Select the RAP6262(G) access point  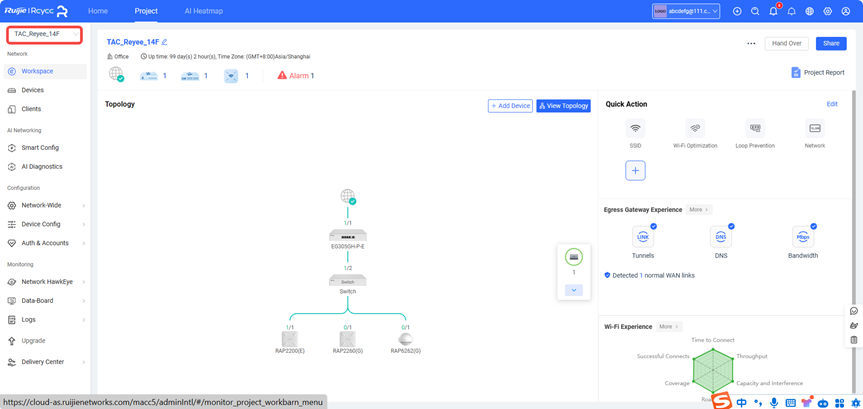(406, 339)
